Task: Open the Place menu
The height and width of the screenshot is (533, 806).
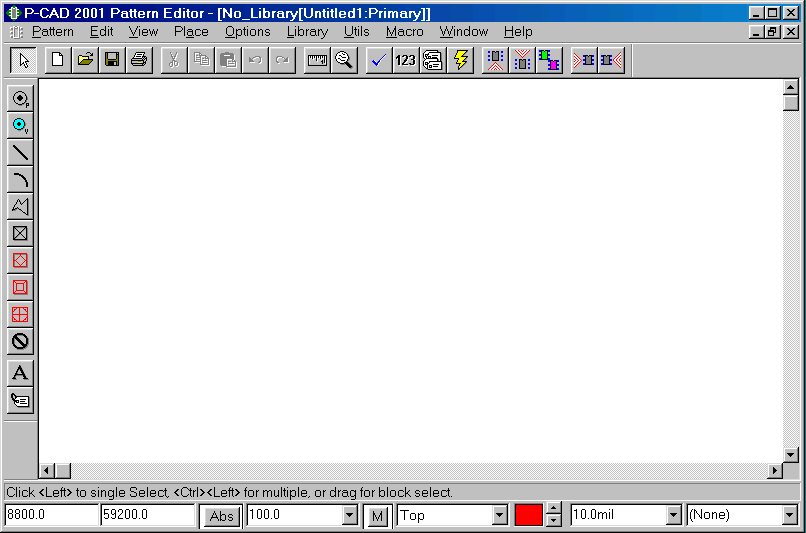Action: (191, 32)
